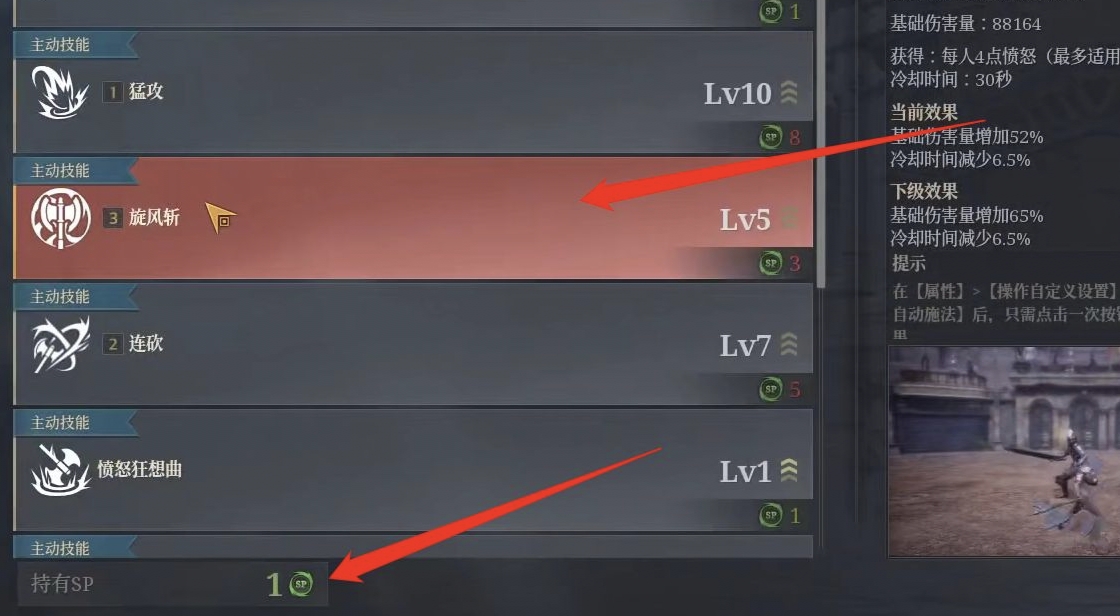The height and width of the screenshot is (616, 1120).
Task: Select the 猛攻 skill icon
Action: [x=60, y=92]
